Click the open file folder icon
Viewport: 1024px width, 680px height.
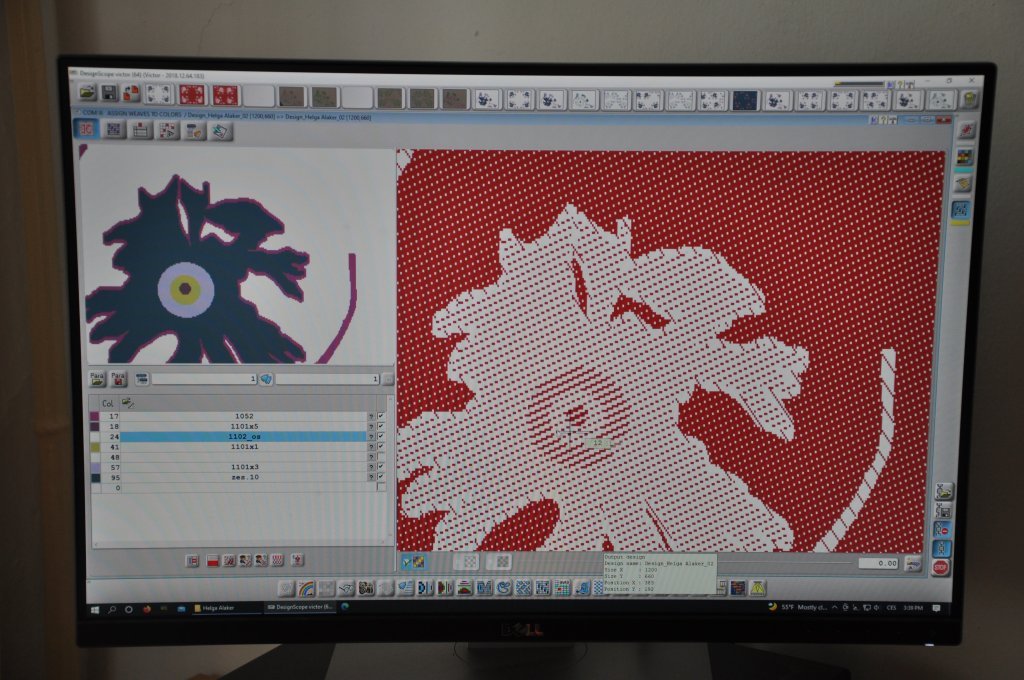coord(88,92)
